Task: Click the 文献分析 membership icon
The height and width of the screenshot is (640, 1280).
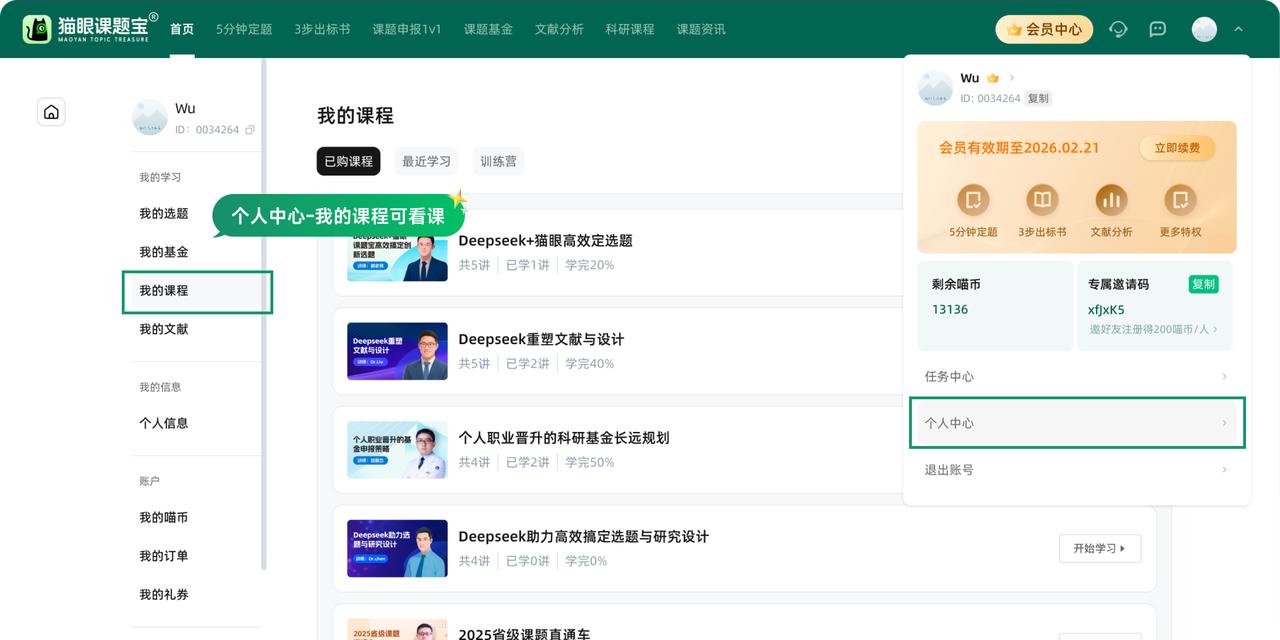Action: [1111, 200]
